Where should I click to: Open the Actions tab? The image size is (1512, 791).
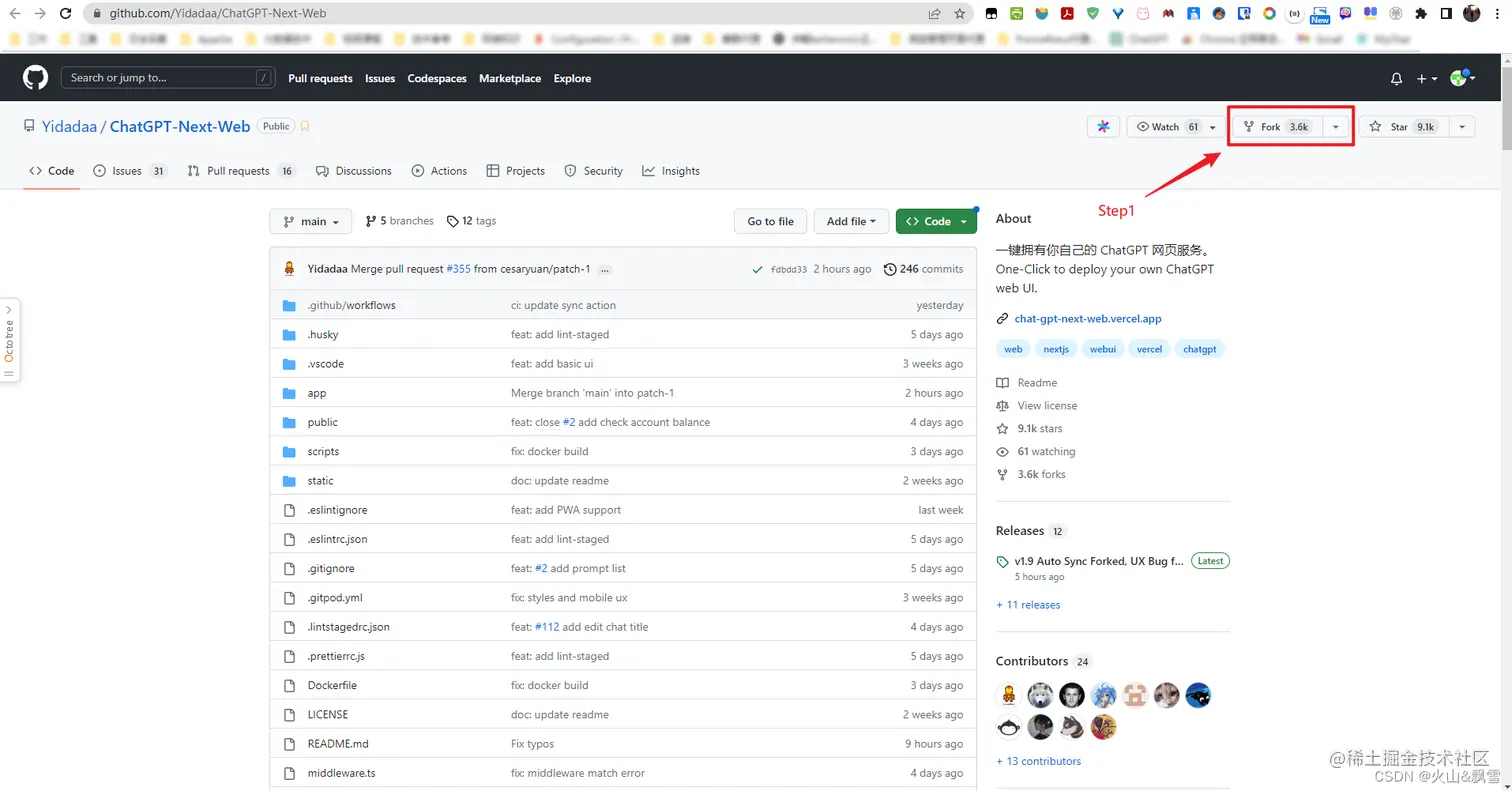(439, 171)
